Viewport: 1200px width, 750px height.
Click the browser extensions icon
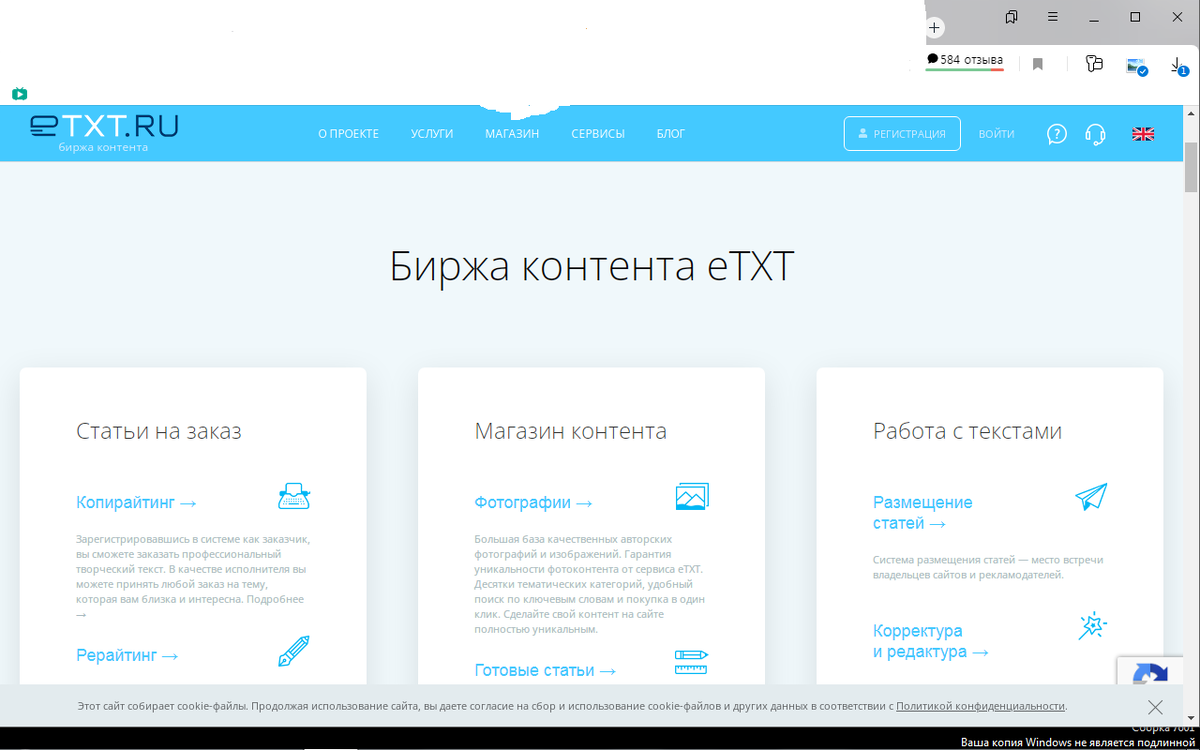[x=1094, y=64]
